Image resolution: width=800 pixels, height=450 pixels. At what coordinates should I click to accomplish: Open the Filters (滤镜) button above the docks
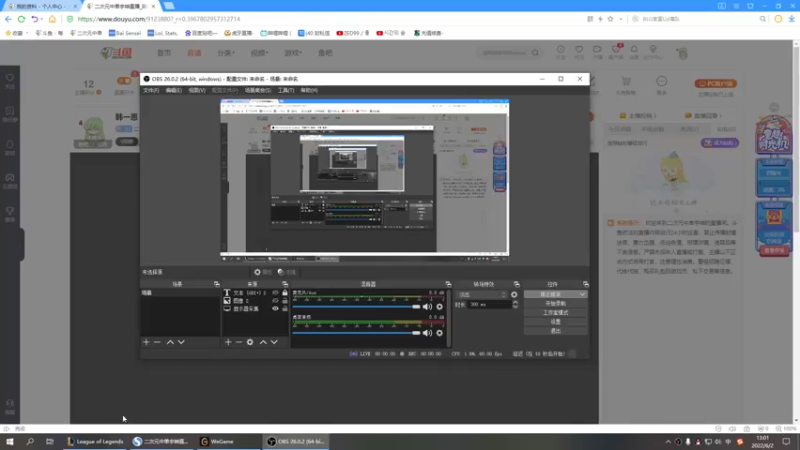pyautogui.click(x=287, y=272)
